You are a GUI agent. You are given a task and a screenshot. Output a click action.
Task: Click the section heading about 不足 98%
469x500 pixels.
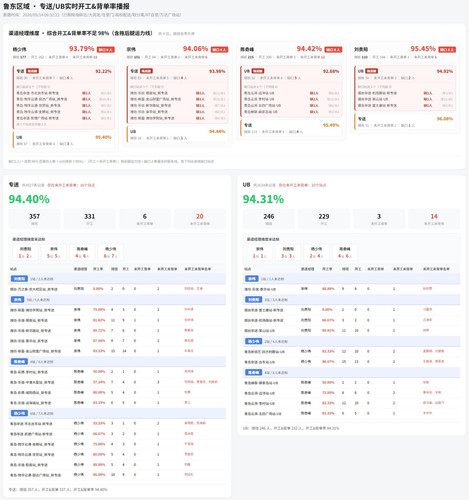(x=80, y=33)
